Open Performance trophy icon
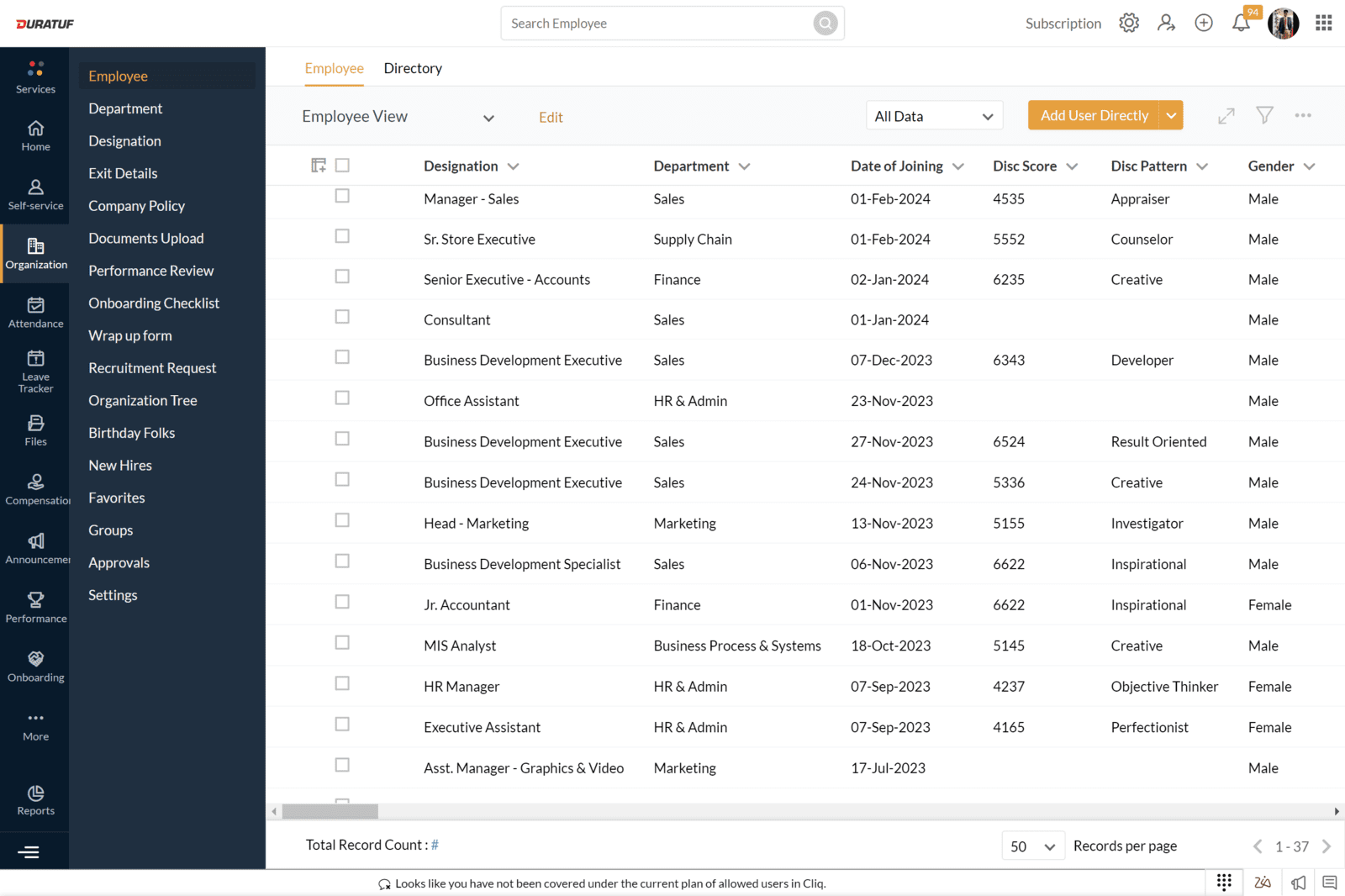1345x896 pixels. click(35, 600)
